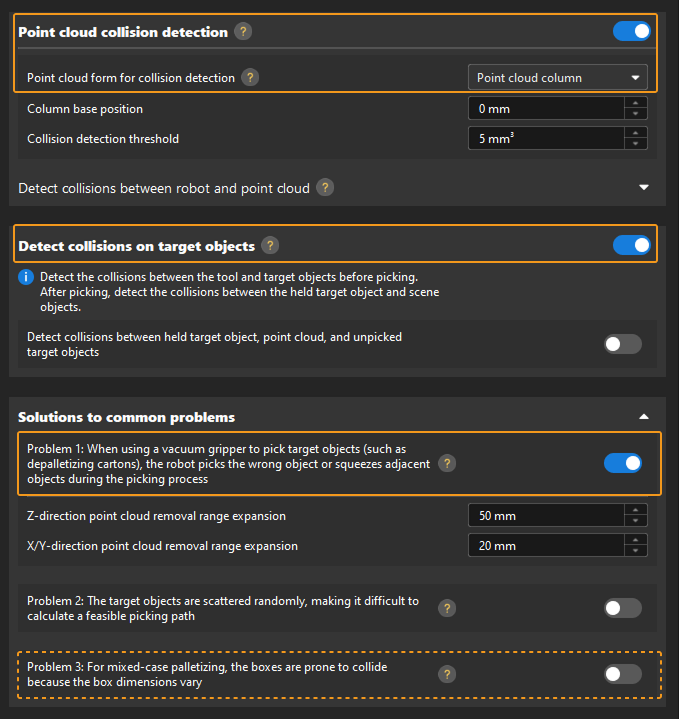679x719 pixels.
Task: Turn off Detect collisions on target objects
Action: click(x=631, y=245)
